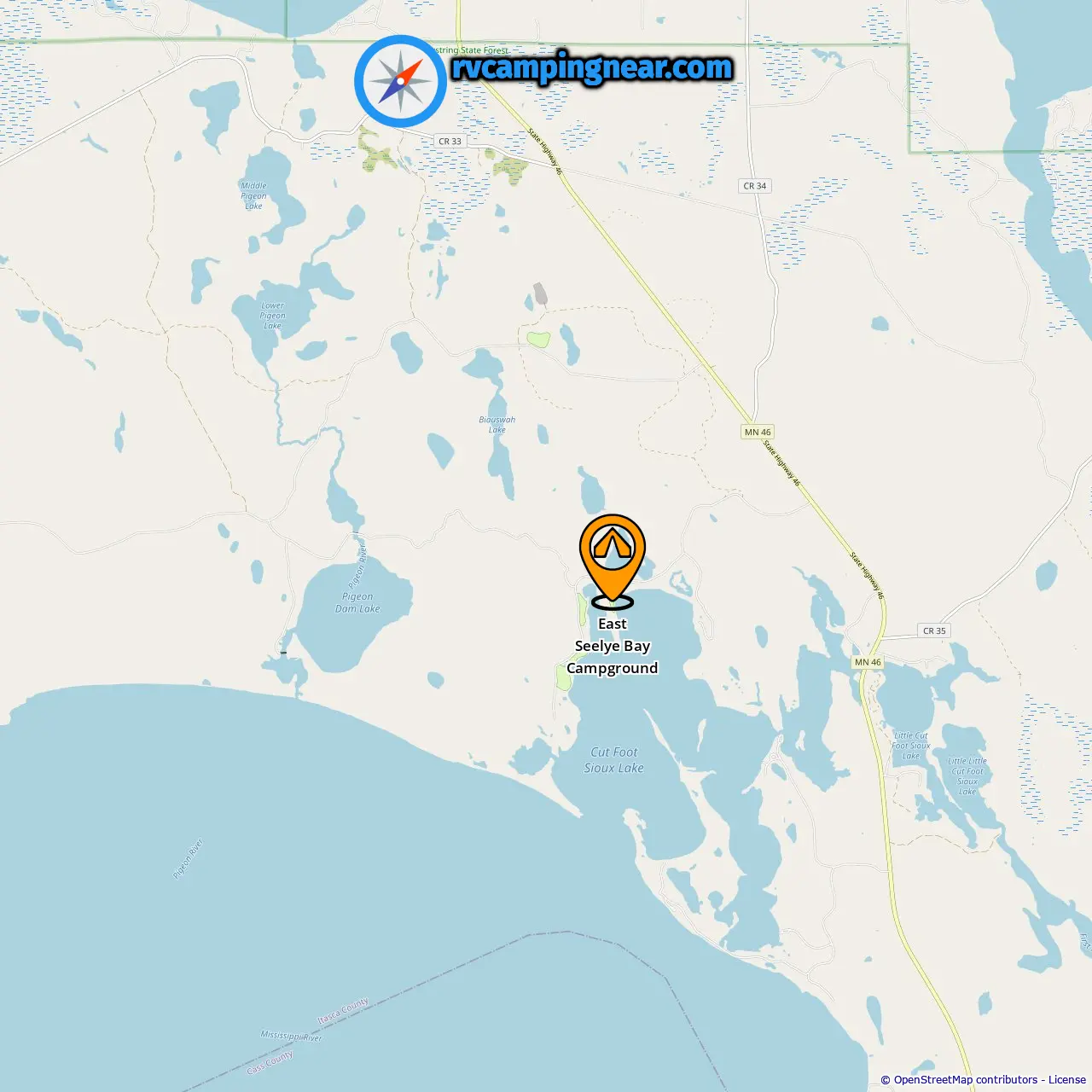
Task: Click the Lower Pigeon Lake label
Action: pos(273,316)
